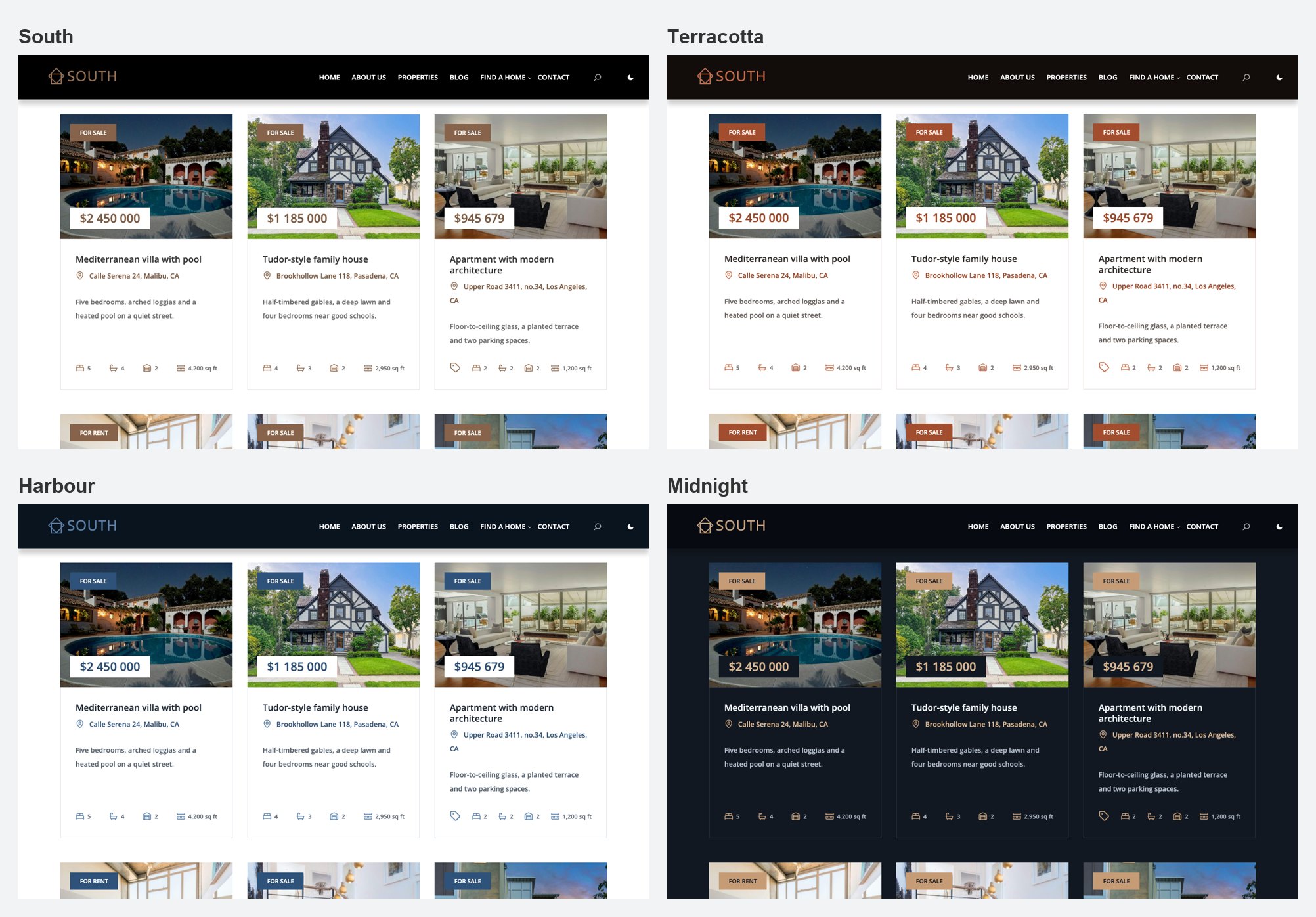1316x917 pixels.
Task: Click Calle Serena 24 address in Midnight theme
Action: 783,724
